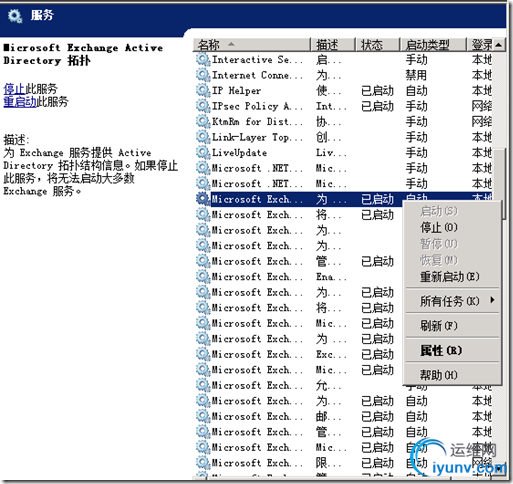Sort by the 启动类型 column header
Screen dimensions: 513x484
tap(433, 44)
